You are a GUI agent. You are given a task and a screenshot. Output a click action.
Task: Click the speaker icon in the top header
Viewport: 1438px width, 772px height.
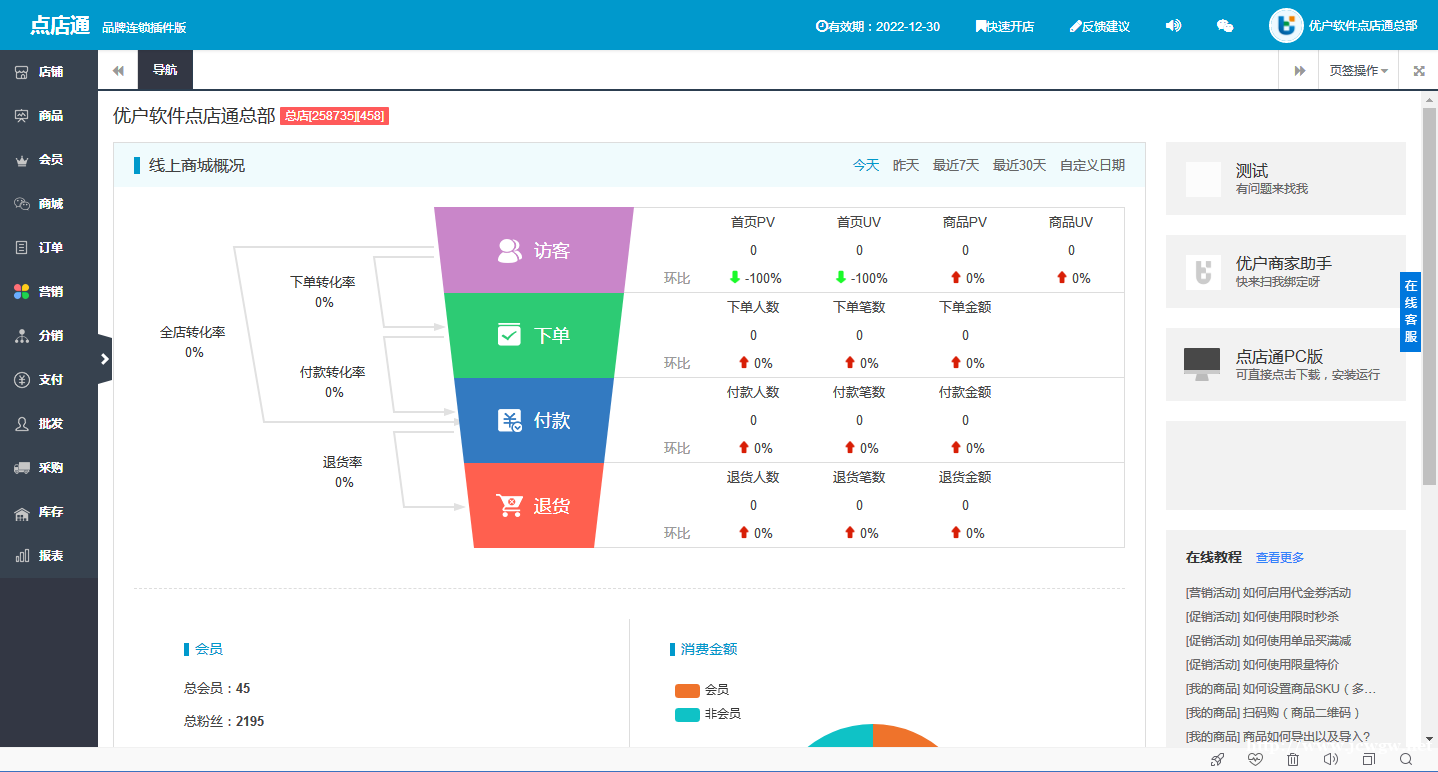point(1173,26)
